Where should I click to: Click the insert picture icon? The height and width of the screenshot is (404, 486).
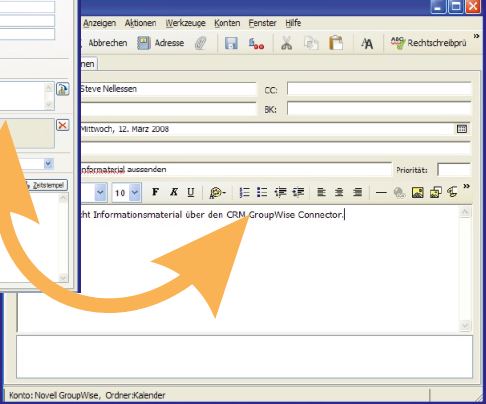418,192
